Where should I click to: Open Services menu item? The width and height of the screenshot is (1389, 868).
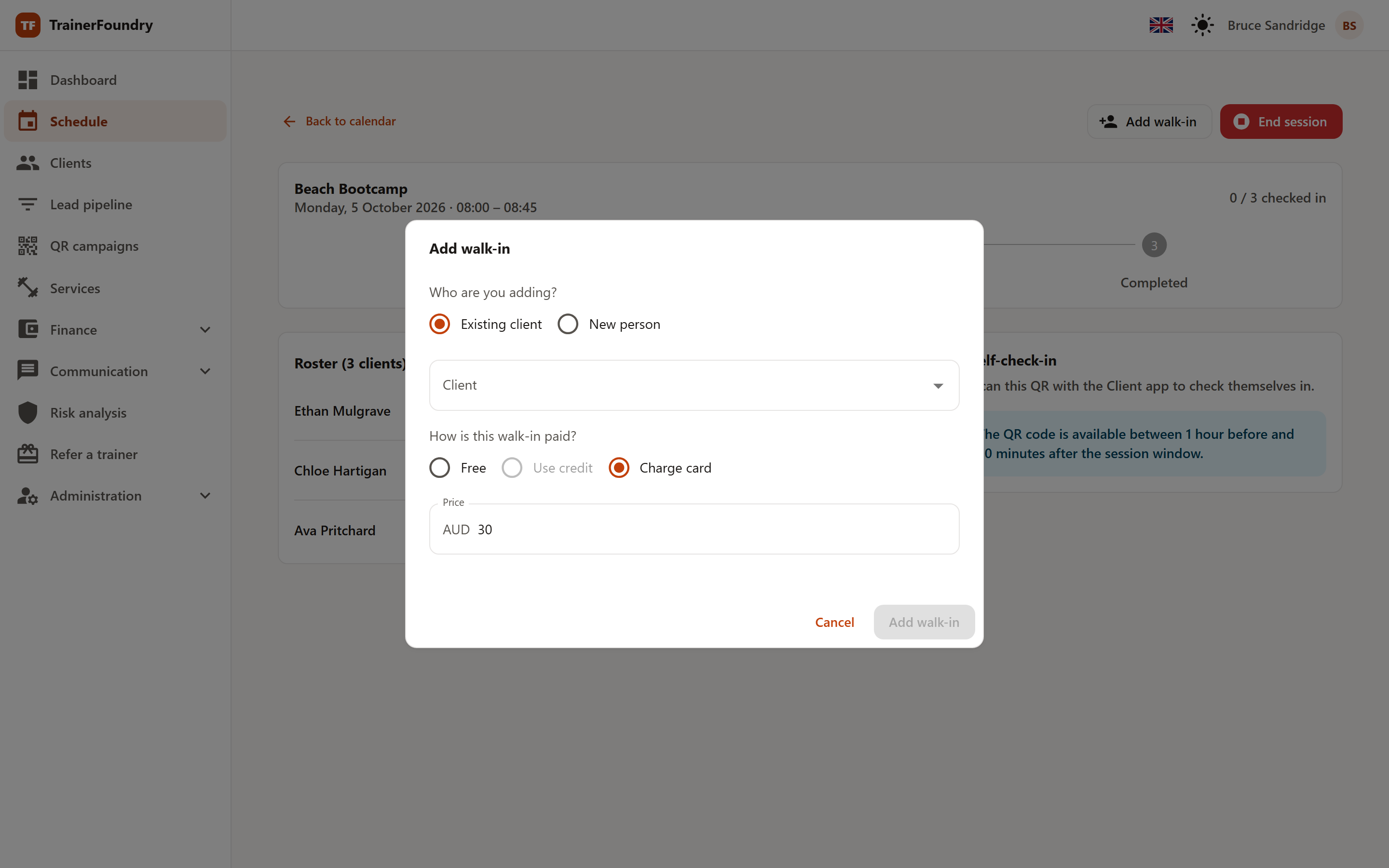pyautogui.click(x=115, y=287)
